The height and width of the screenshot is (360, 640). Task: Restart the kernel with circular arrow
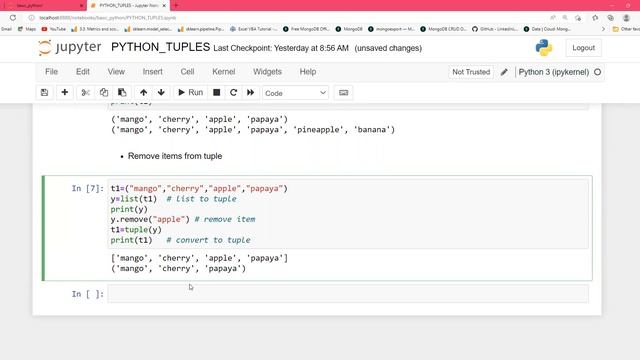click(233, 93)
